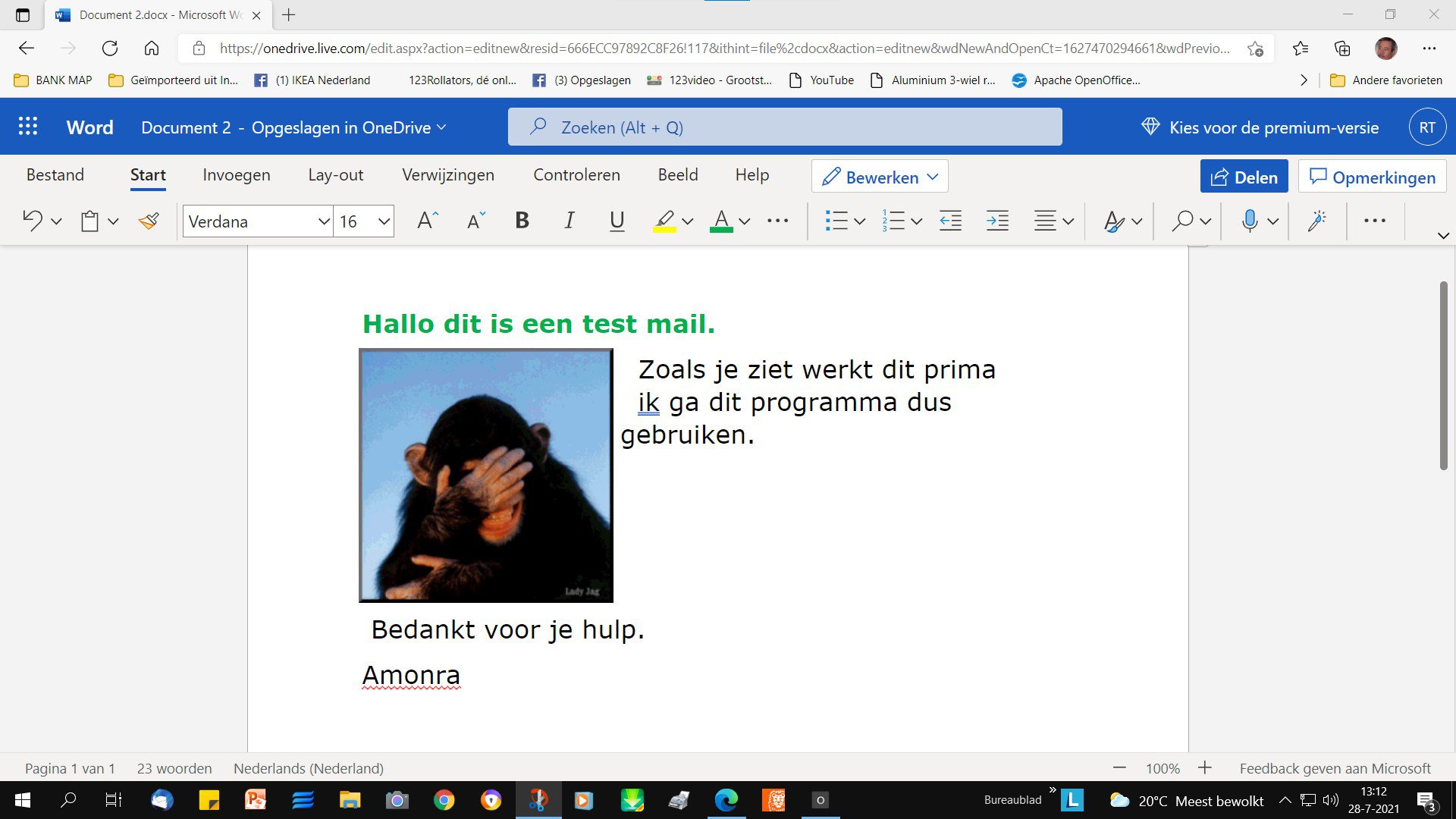Toggle italic formatting
The image size is (1456, 819).
(569, 221)
